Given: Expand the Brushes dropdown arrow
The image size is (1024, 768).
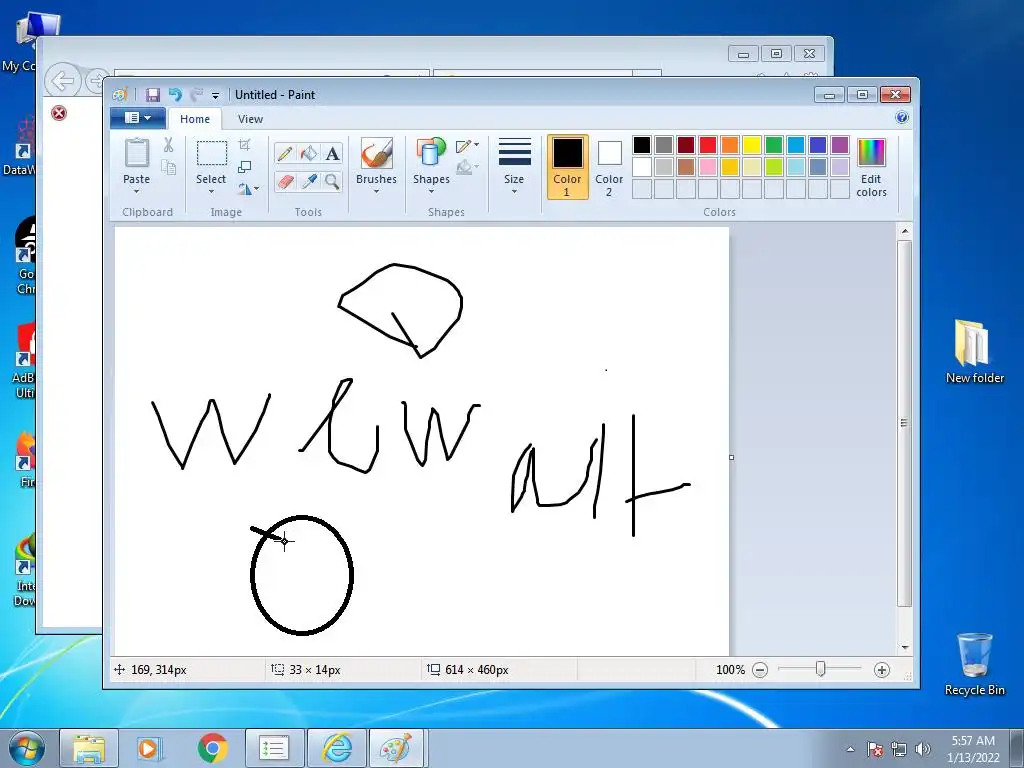Looking at the screenshot, I should coord(376,192).
